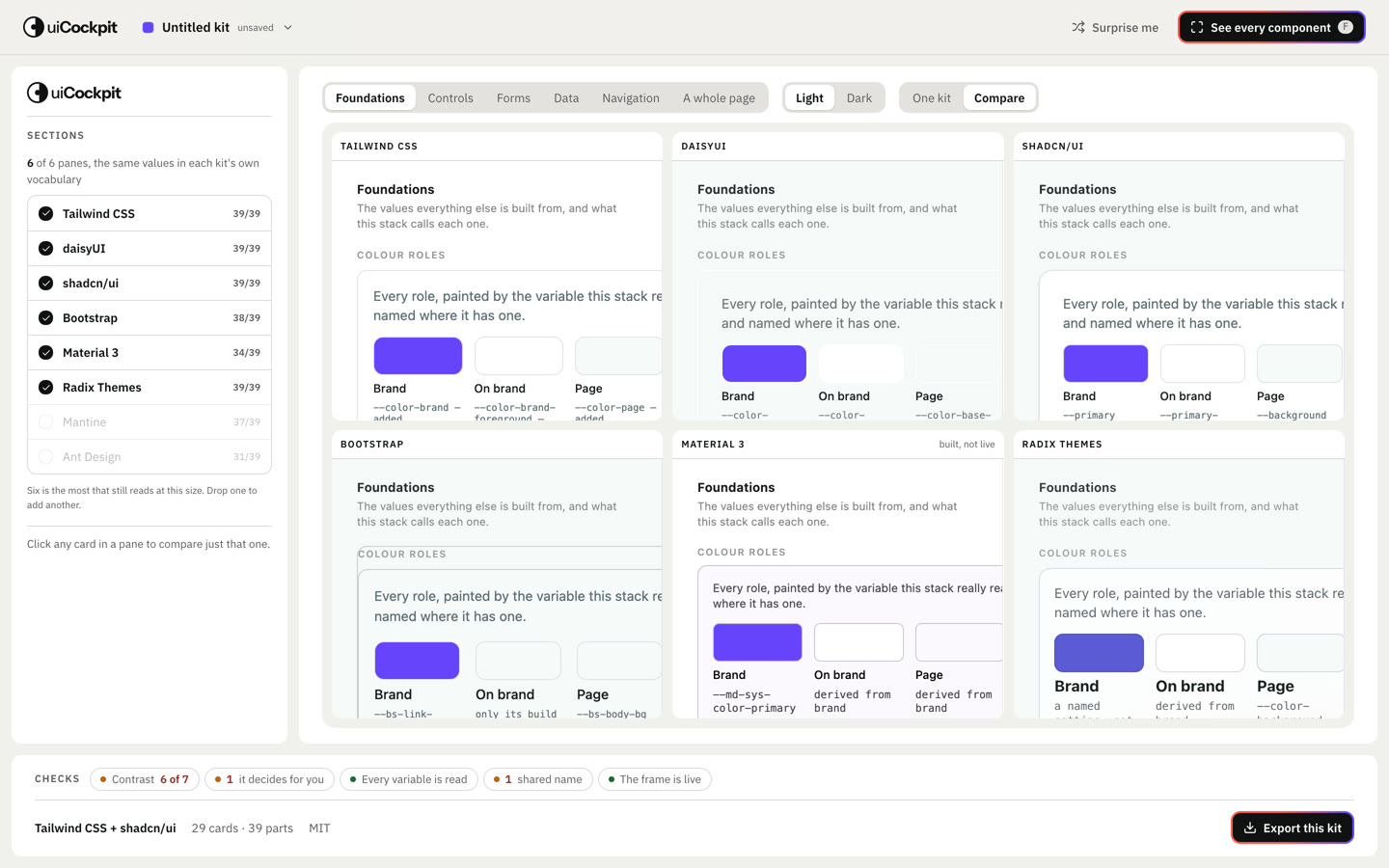
Task: Click Bootstrap pane Brand swatch
Action: (417, 661)
